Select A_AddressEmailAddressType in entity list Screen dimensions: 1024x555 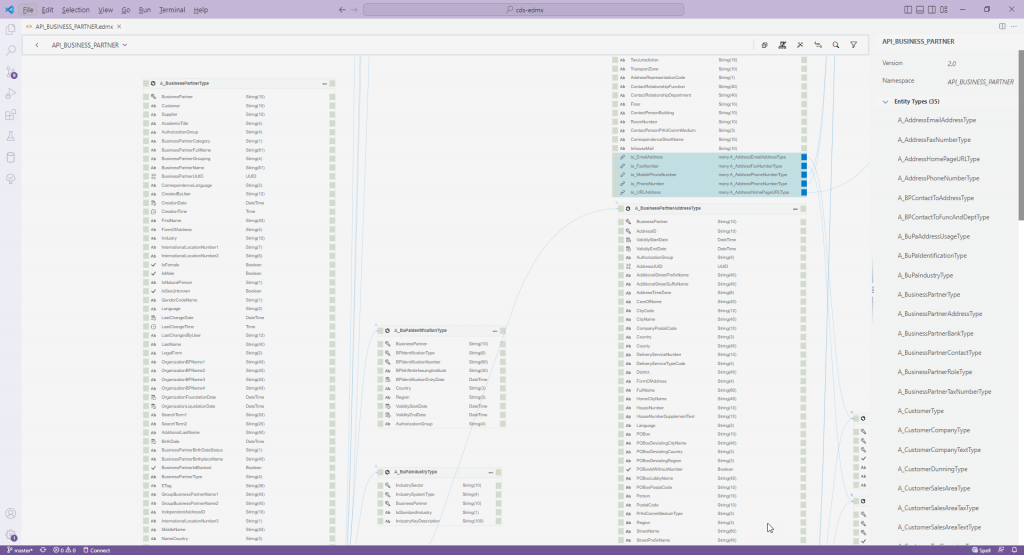pos(936,120)
